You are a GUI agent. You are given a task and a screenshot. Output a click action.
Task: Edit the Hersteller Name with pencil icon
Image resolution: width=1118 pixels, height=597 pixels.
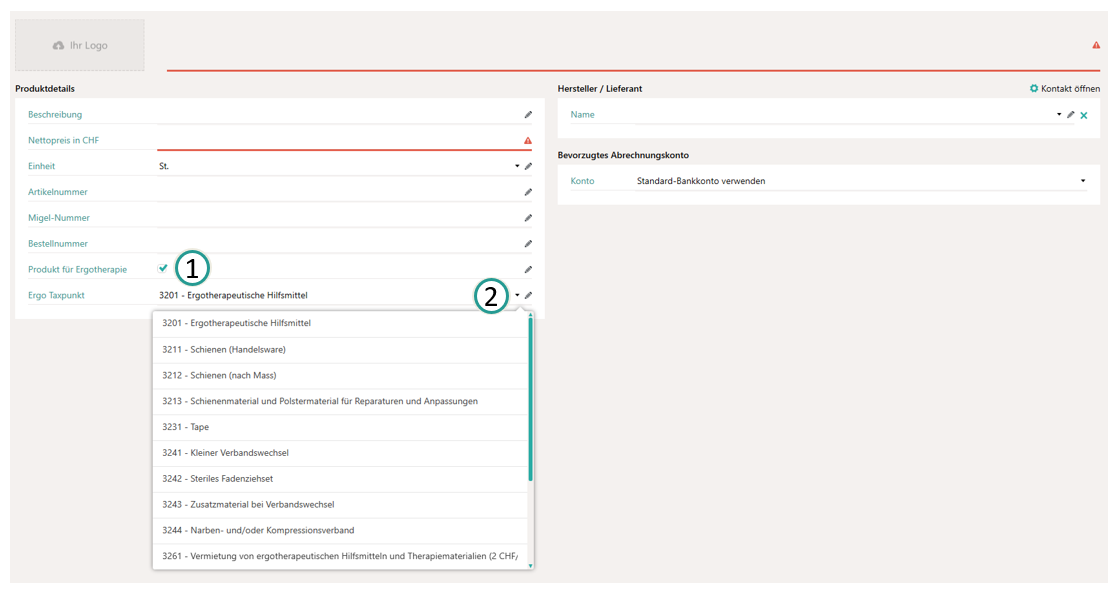(1071, 115)
